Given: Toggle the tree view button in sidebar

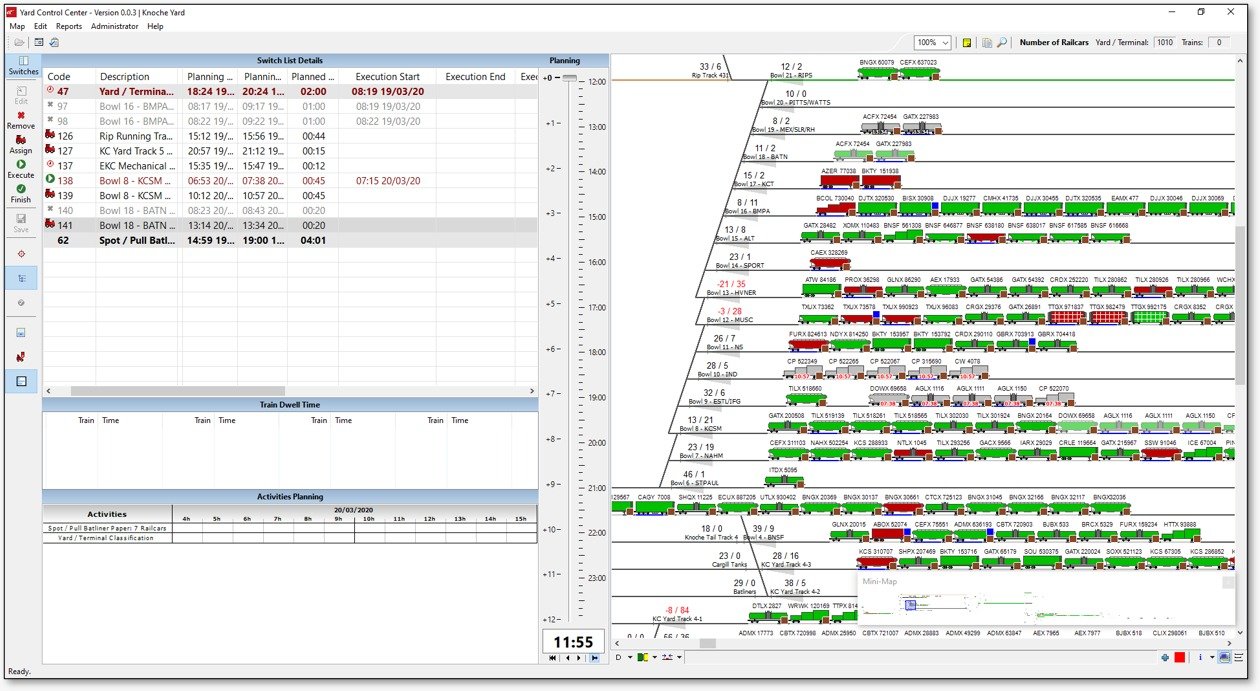Looking at the screenshot, I should [x=21, y=277].
